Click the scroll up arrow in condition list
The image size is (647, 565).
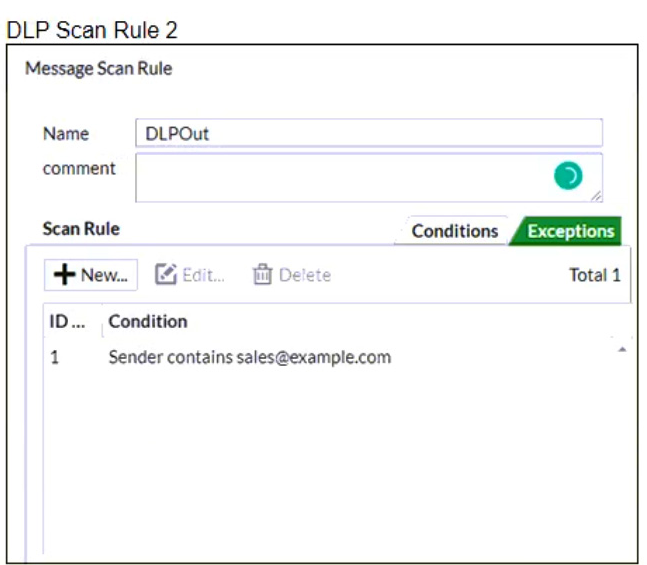click(624, 349)
